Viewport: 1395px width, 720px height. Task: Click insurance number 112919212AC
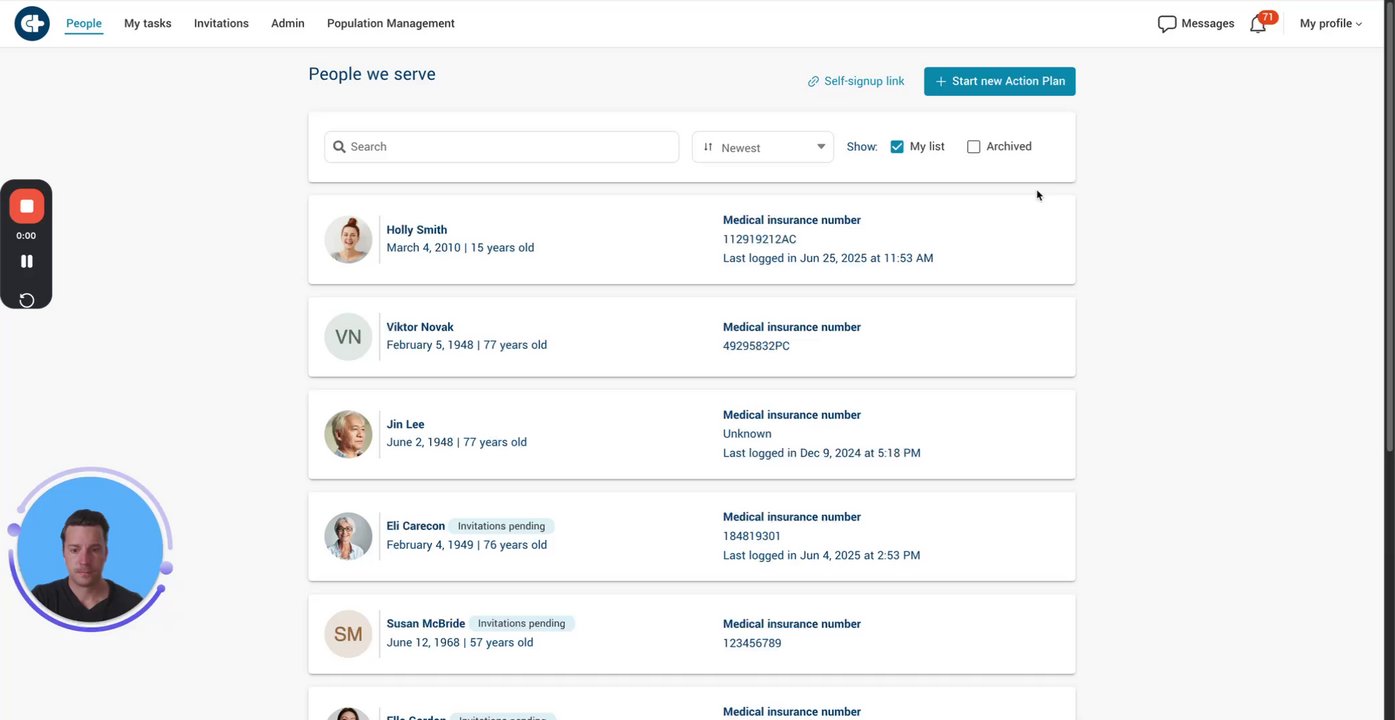(x=760, y=240)
